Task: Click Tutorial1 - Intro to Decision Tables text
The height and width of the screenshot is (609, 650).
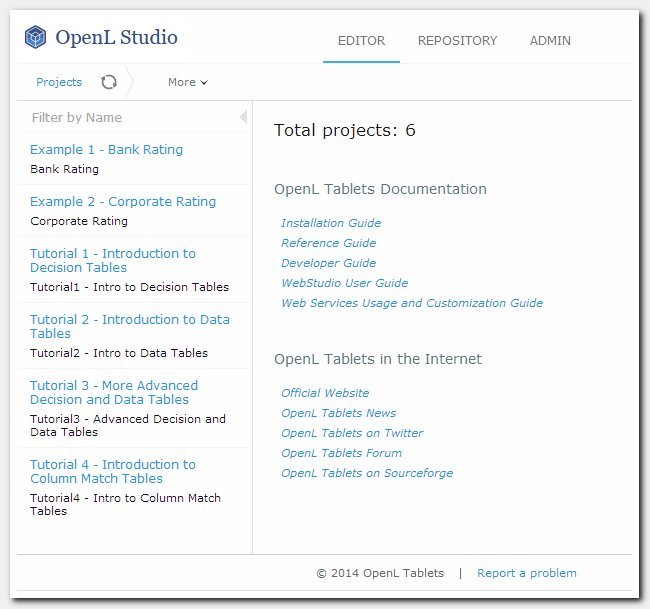Action: (x=129, y=287)
